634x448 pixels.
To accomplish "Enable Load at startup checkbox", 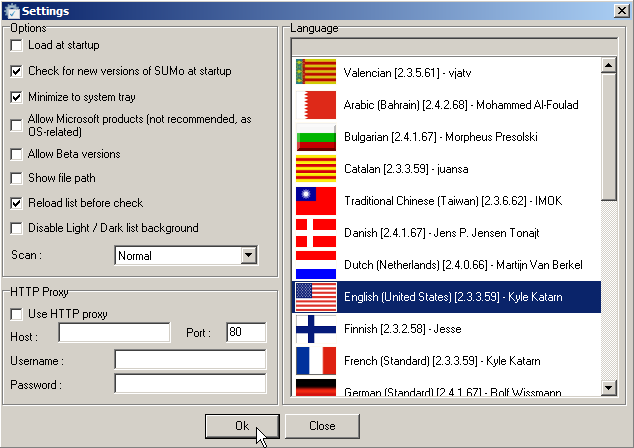I will (17, 45).
